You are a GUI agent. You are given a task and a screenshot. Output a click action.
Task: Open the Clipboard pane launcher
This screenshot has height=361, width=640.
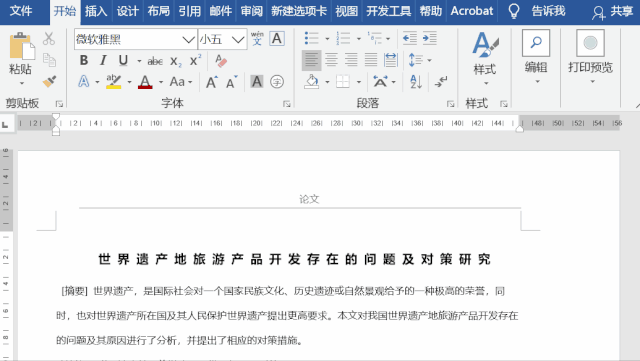coord(59,104)
